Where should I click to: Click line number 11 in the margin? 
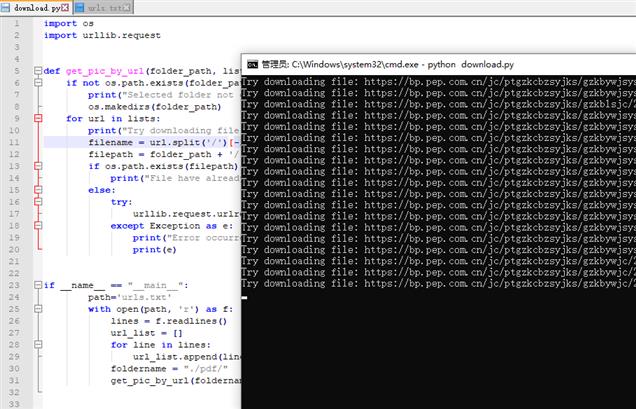click(14, 142)
